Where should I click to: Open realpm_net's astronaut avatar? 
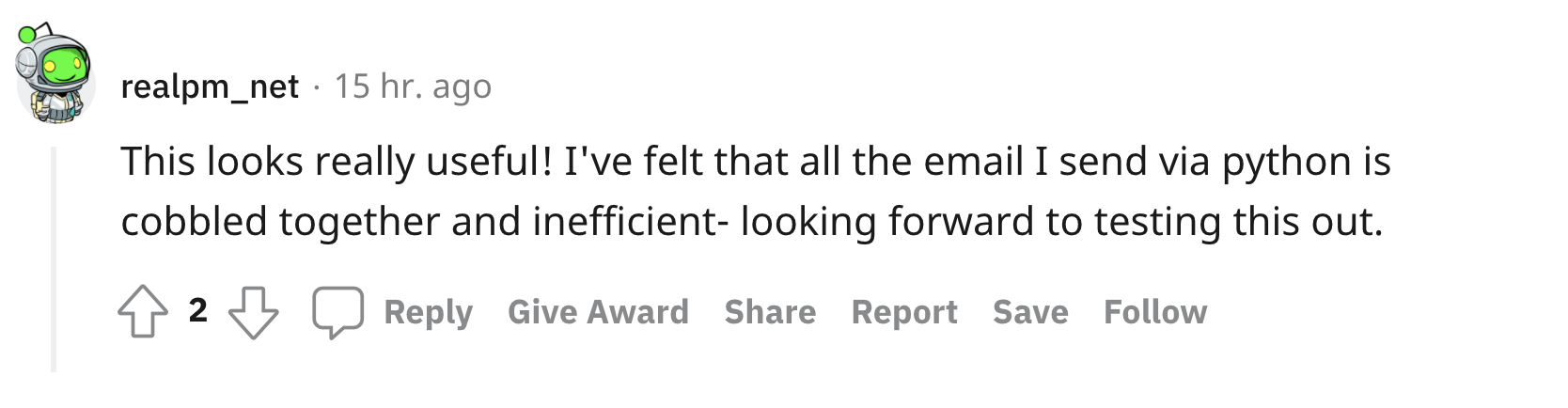[x=53, y=74]
